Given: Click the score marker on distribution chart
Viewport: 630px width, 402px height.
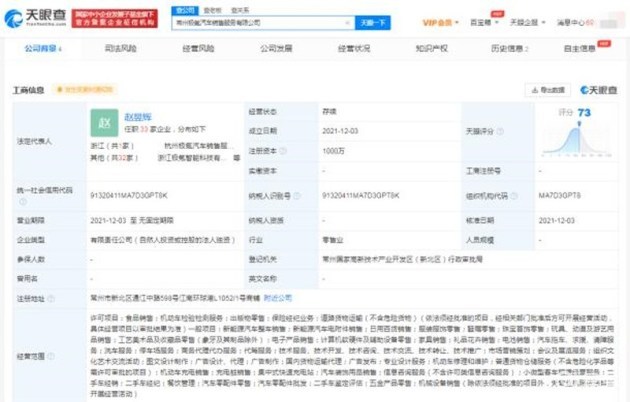Looking at the screenshot, I should coord(579,124).
